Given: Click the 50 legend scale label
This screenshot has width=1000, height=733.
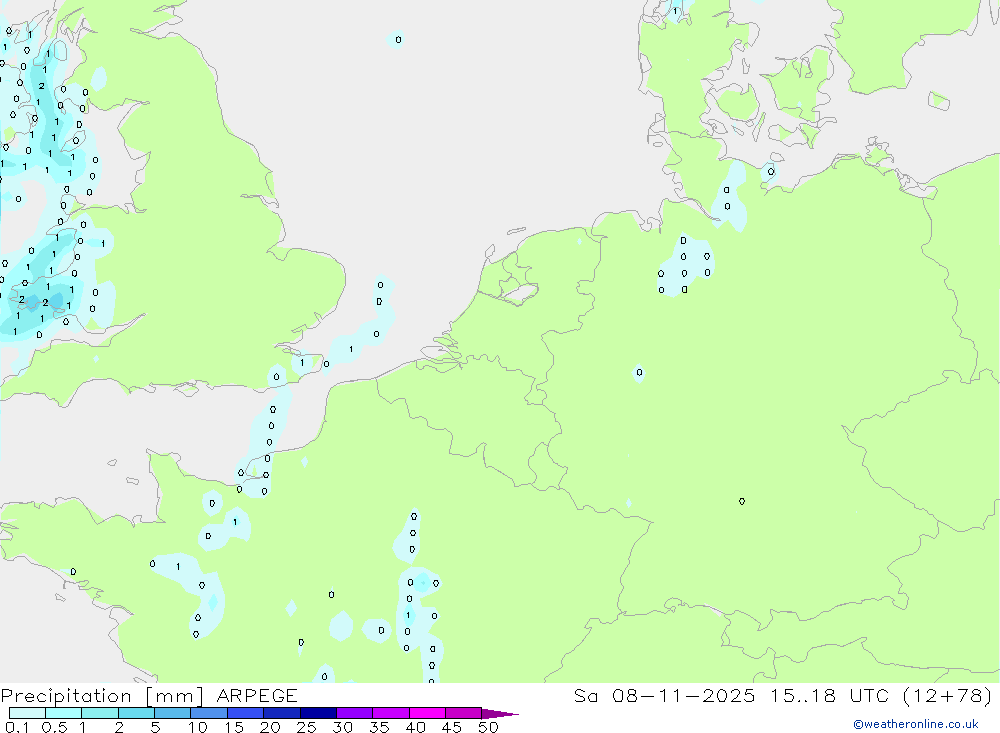Looking at the screenshot, I should tap(489, 727).
